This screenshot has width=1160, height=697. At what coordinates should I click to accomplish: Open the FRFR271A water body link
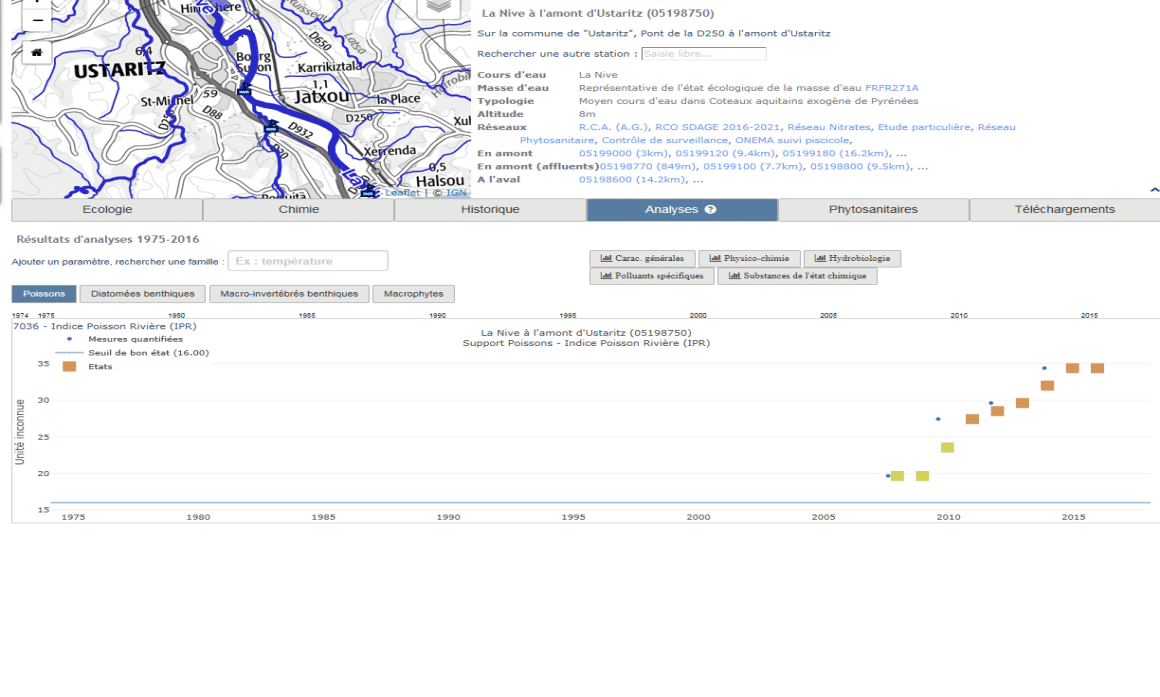(891, 88)
